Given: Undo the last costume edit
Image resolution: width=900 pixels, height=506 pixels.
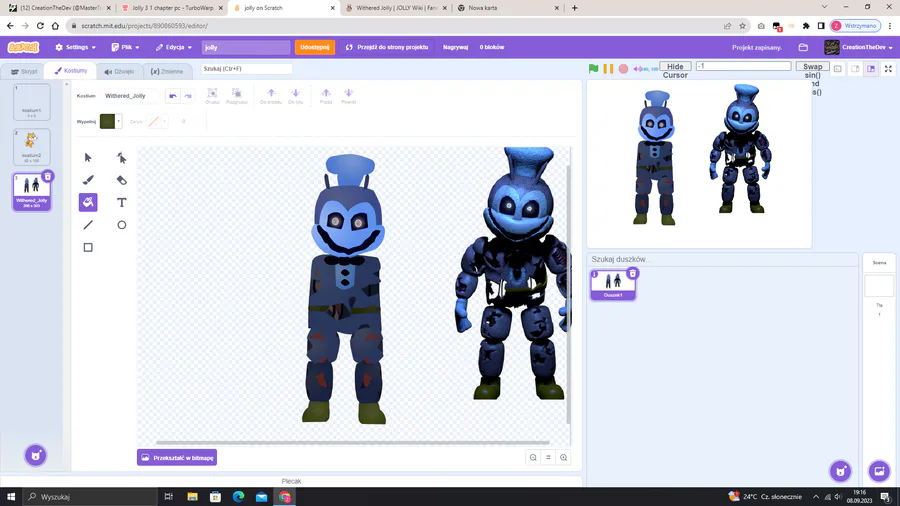Looking at the screenshot, I should point(173,96).
